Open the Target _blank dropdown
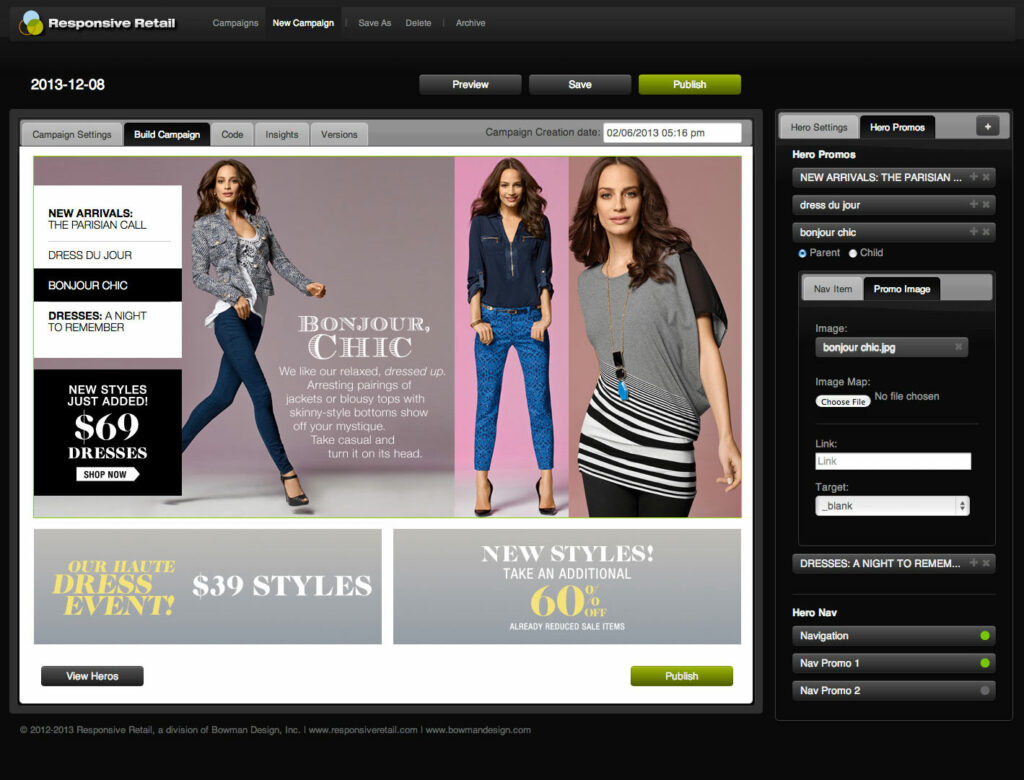Image resolution: width=1024 pixels, height=780 pixels. click(892, 506)
